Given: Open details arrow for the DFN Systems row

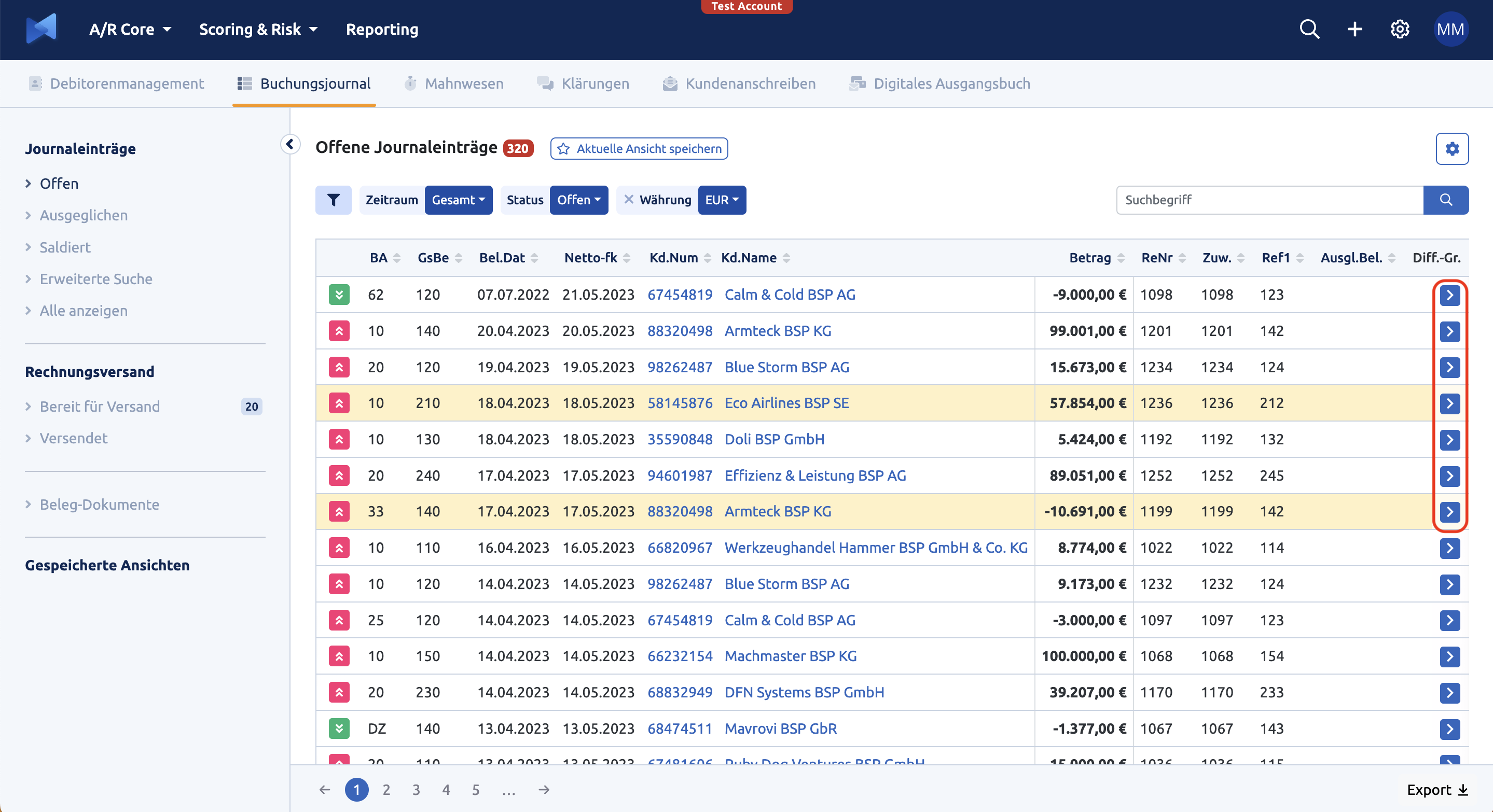Looking at the screenshot, I should (x=1449, y=693).
